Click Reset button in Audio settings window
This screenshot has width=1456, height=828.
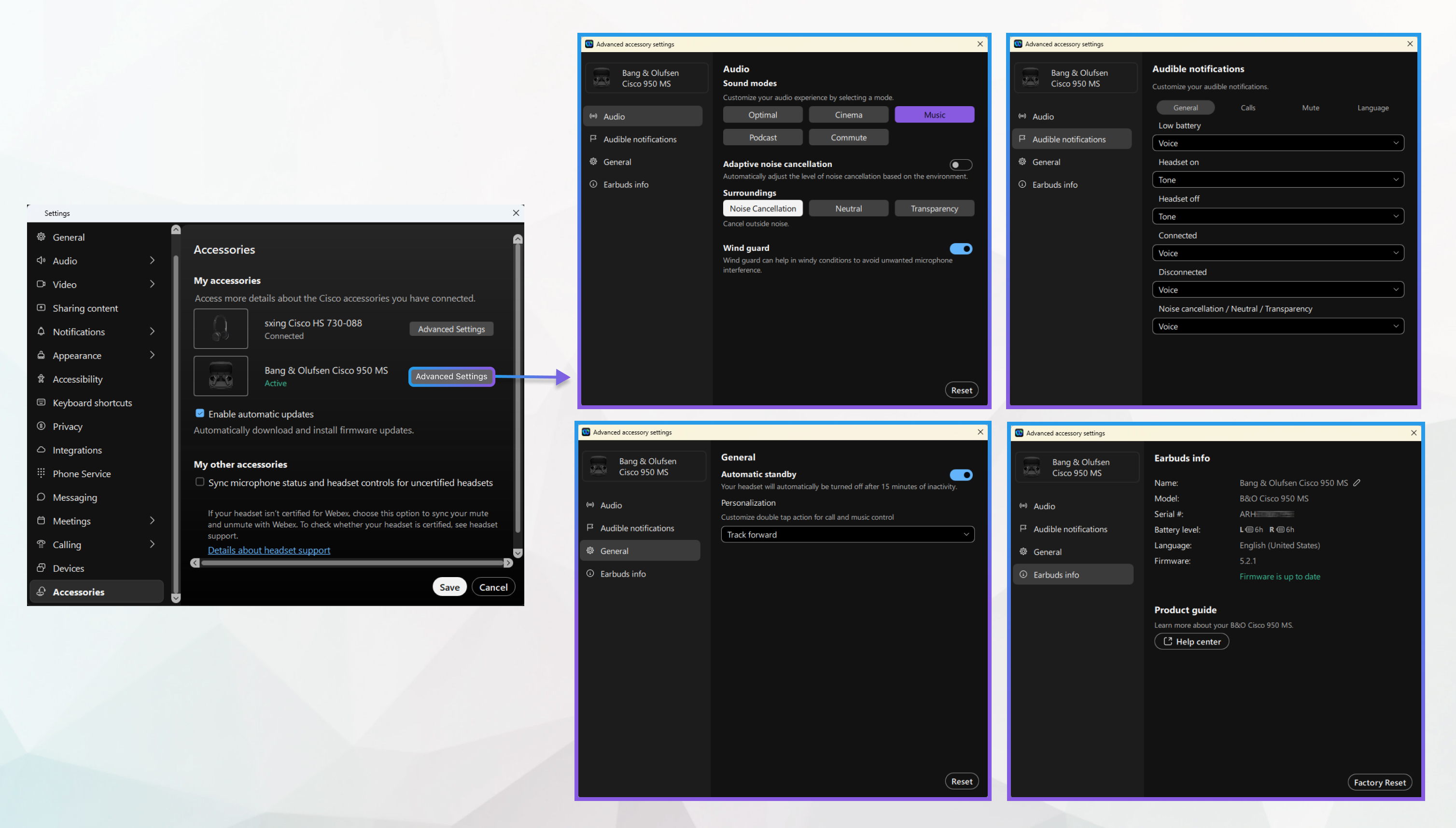tap(962, 390)
